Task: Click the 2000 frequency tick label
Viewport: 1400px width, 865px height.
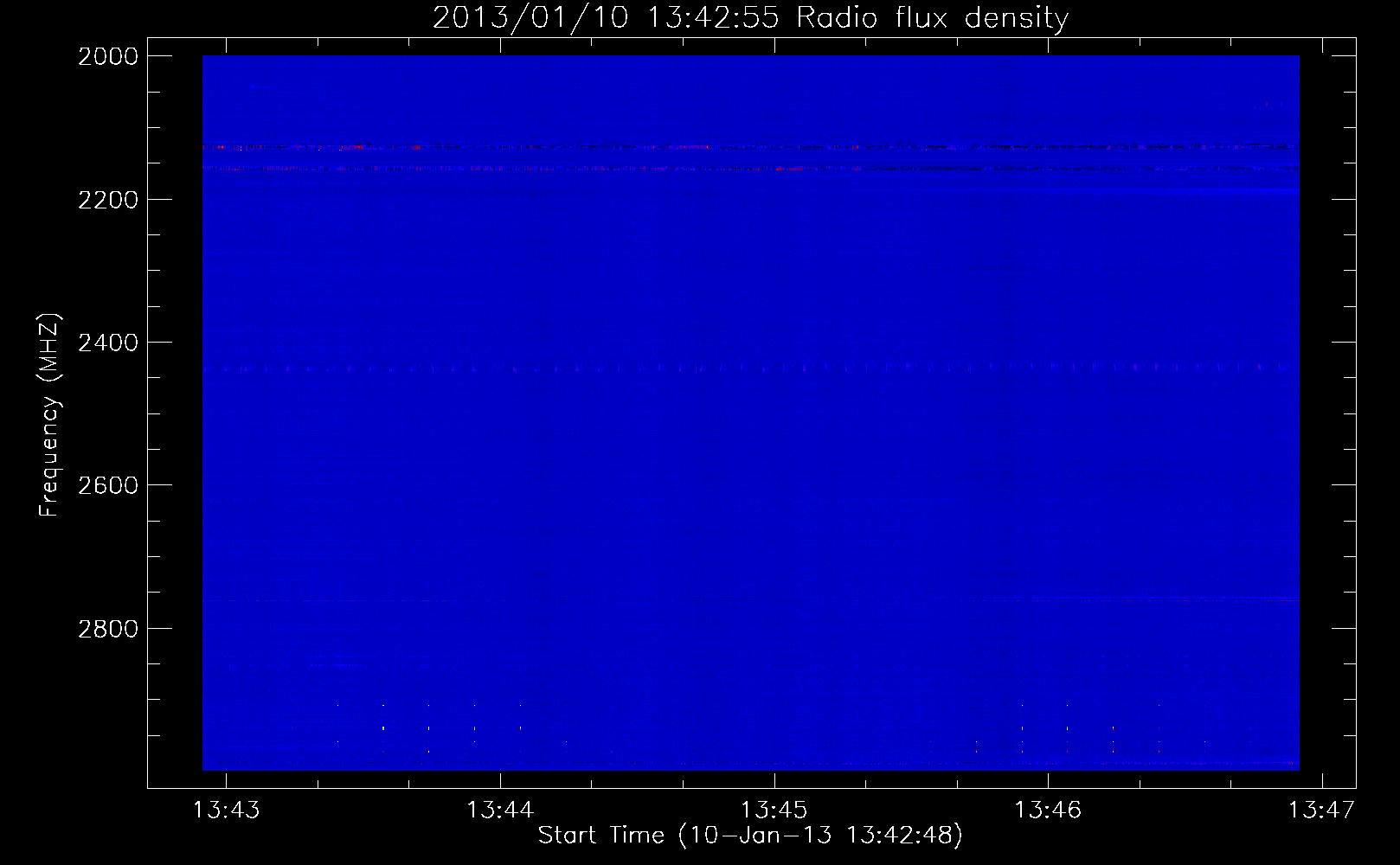Action: (x=108, y=56)
